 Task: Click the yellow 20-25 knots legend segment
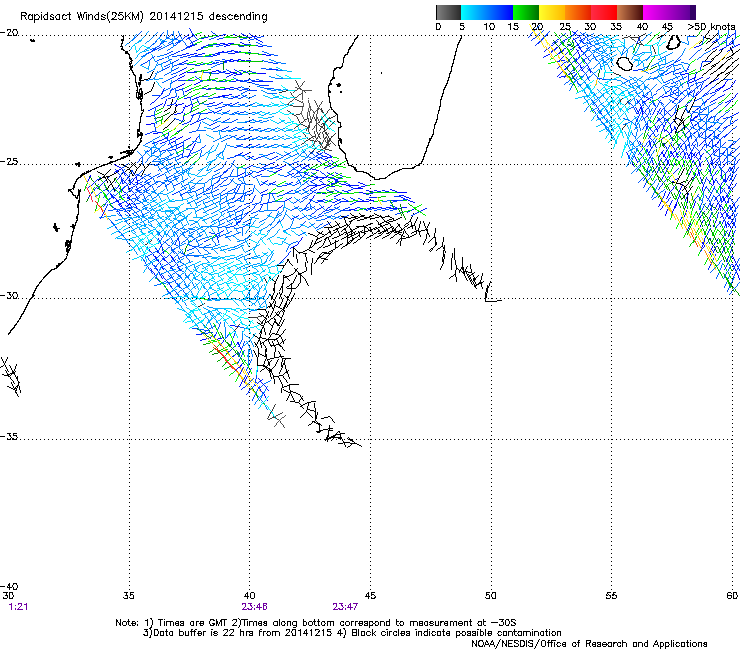click(x=552, y=12)
